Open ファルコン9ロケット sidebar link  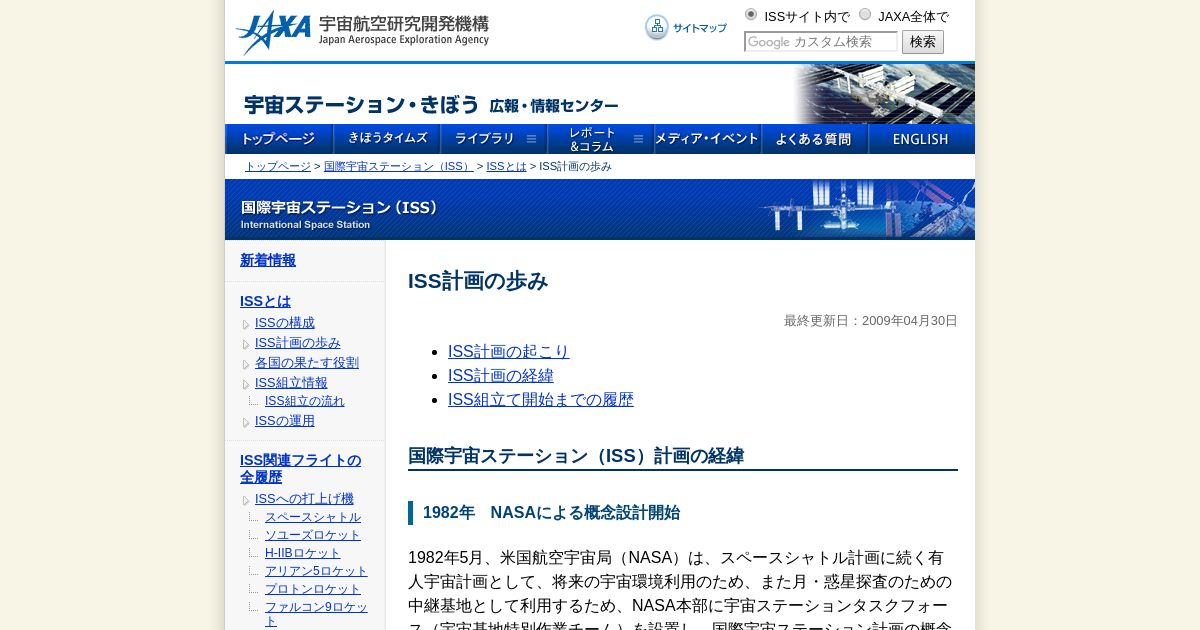click(316, 614)
